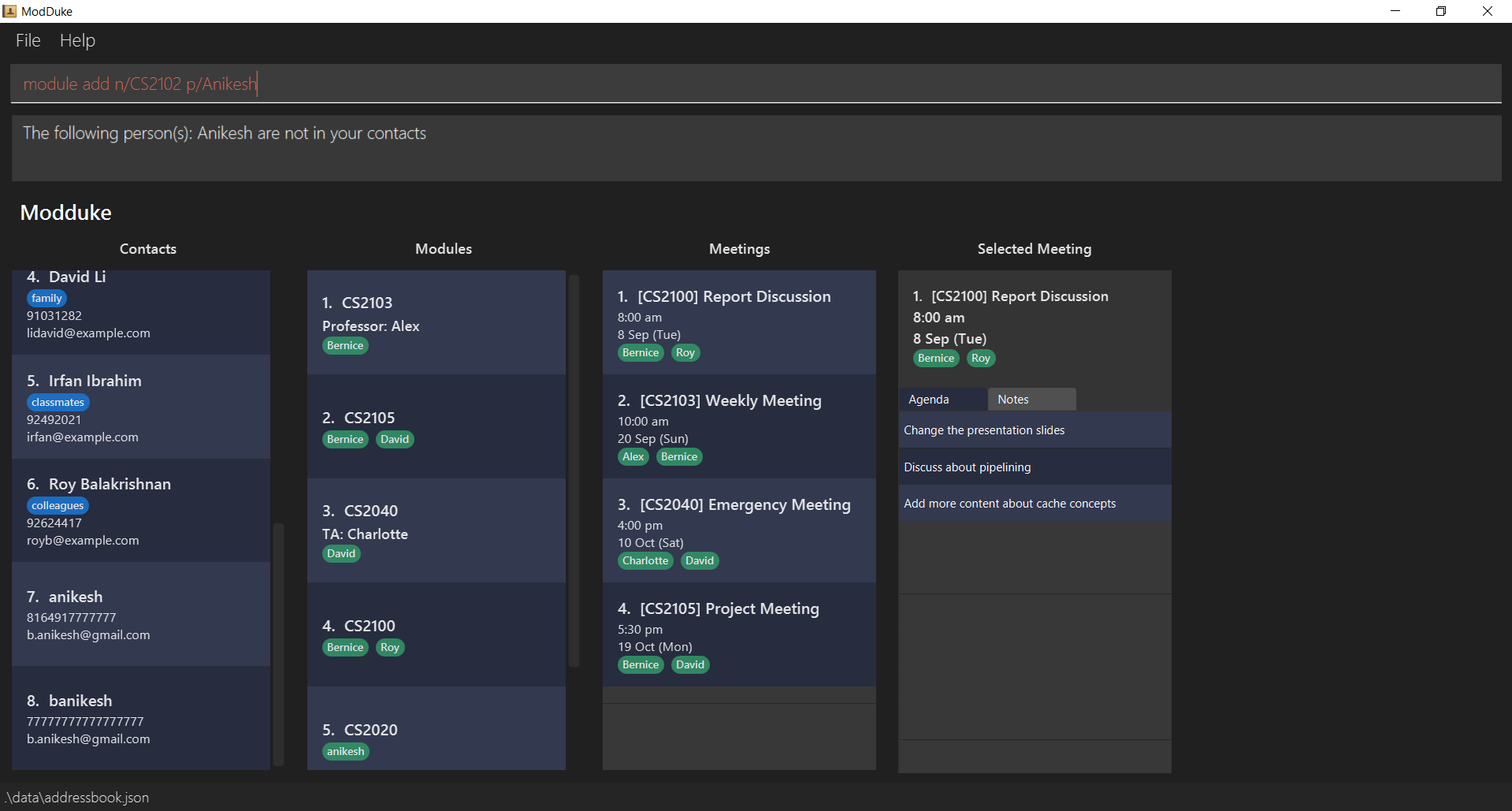Select the banikesh contact card
This screenshot has height=811, width=1512.
point(141,718)
